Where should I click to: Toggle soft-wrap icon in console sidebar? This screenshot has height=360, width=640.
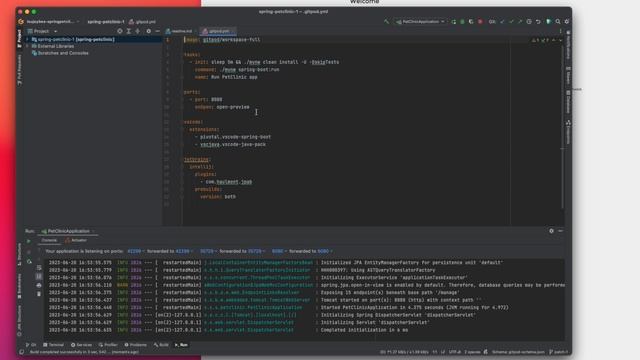(39, 268)
